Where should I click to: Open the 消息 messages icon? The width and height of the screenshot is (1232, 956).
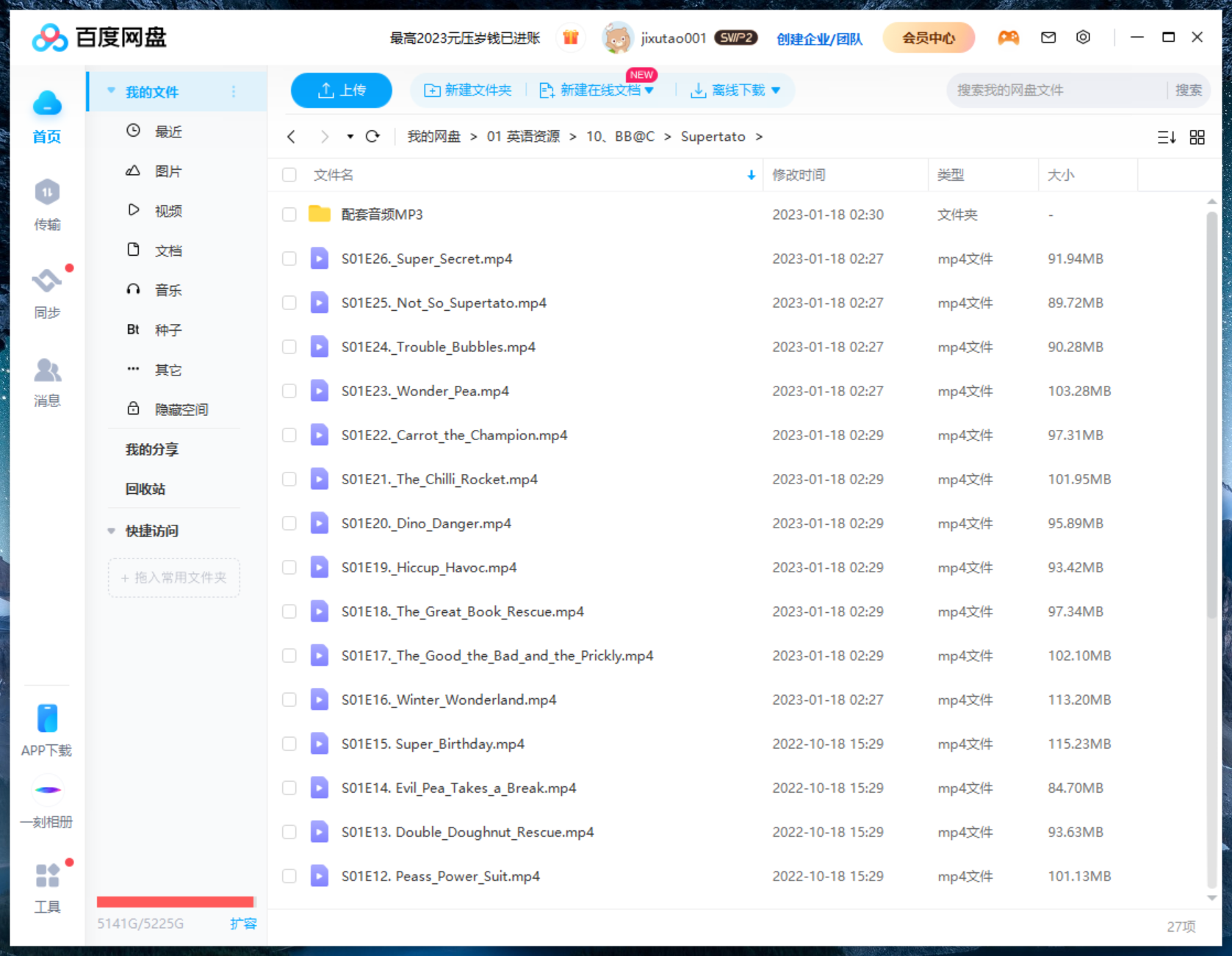pos(47,370)
